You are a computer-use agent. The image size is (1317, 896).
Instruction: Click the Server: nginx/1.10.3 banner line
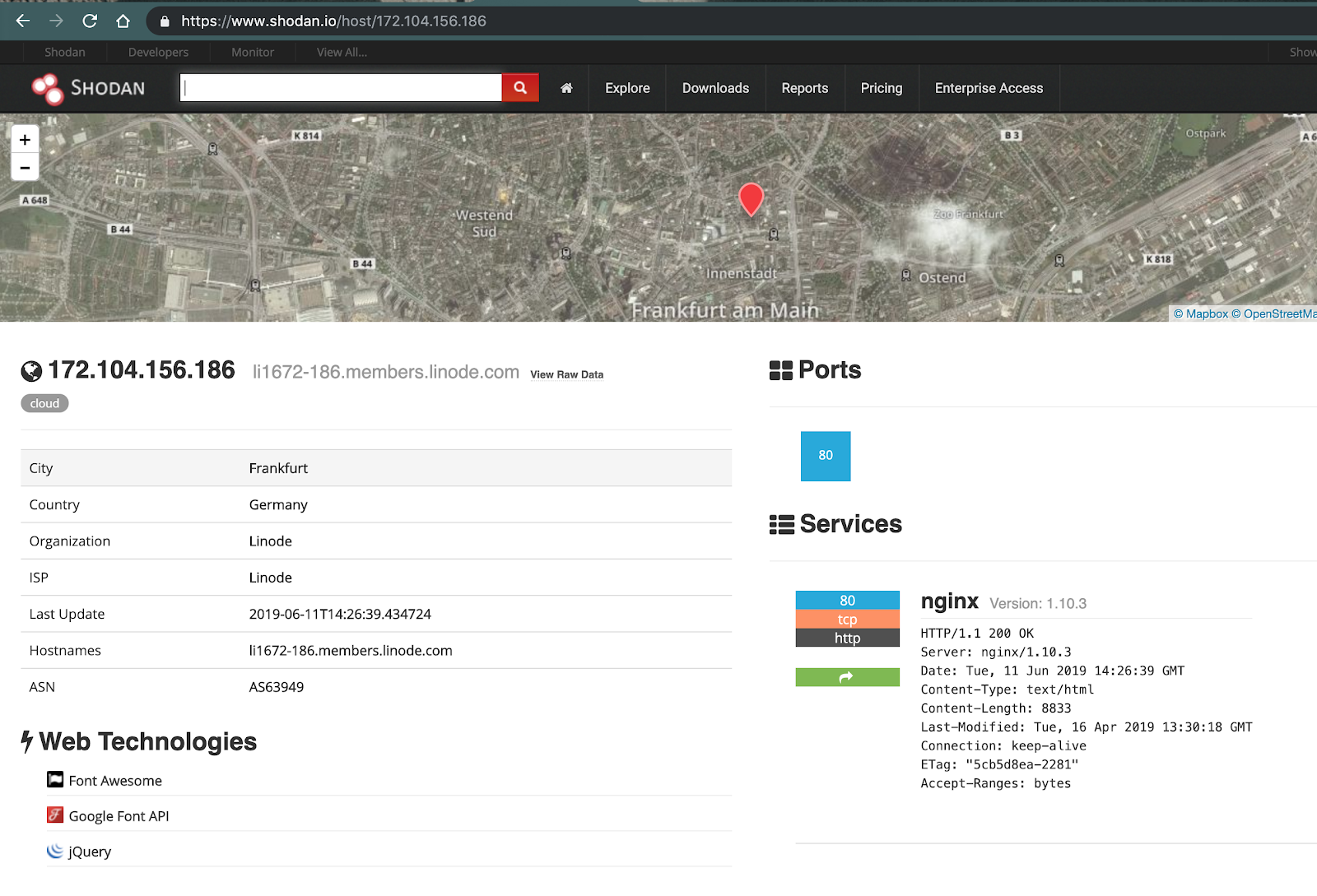(996, 652)
